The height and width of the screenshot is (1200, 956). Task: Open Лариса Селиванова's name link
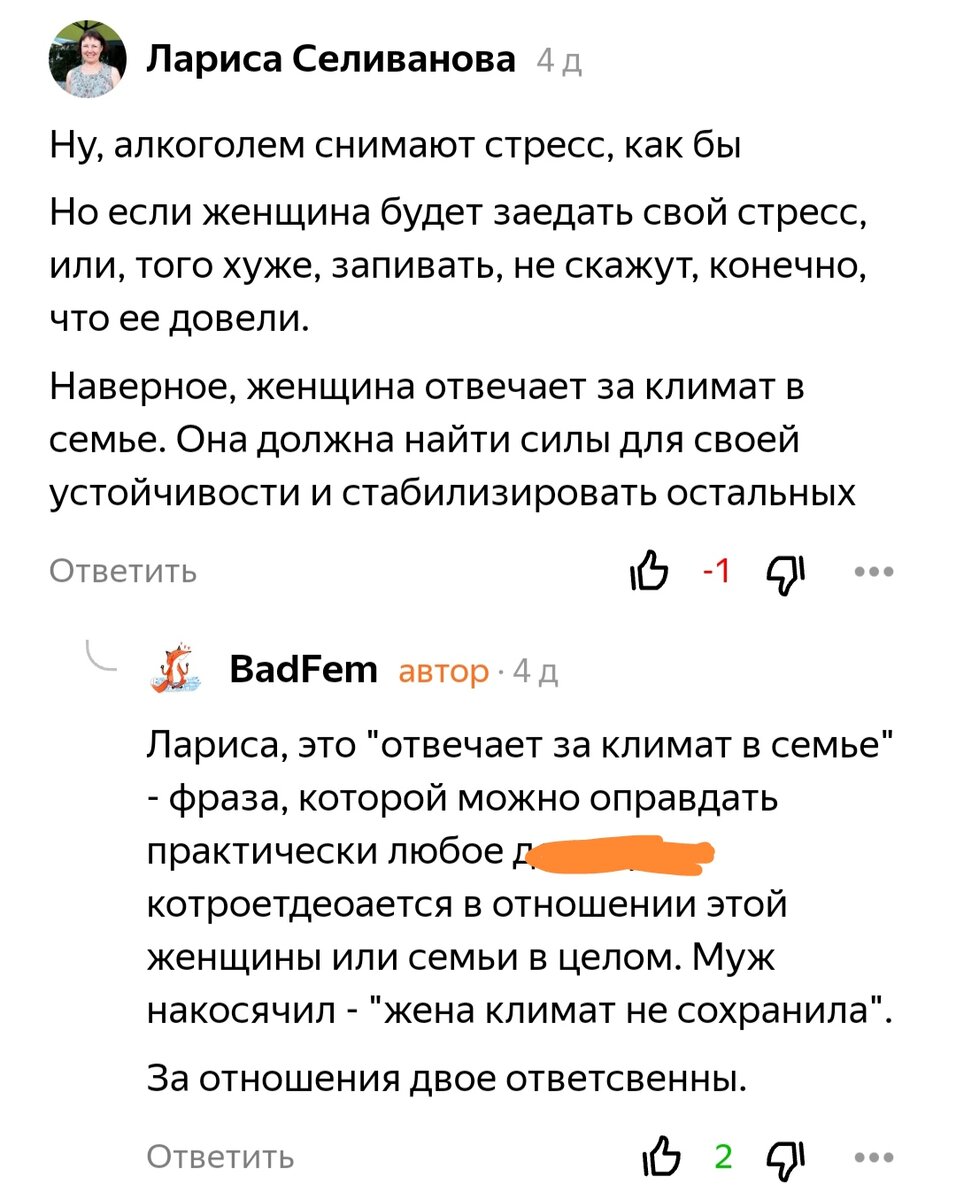pyautogui.click(x=332, y=60)
